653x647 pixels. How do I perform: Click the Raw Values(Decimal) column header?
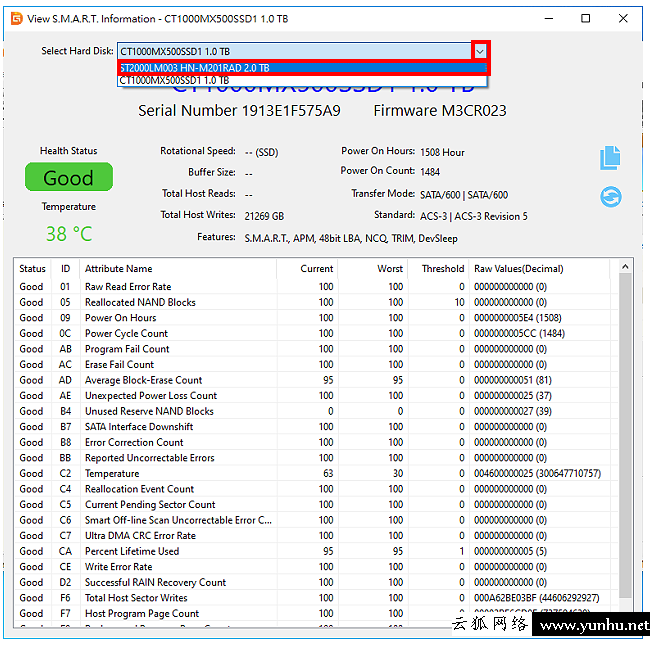[x=540, y=269]
